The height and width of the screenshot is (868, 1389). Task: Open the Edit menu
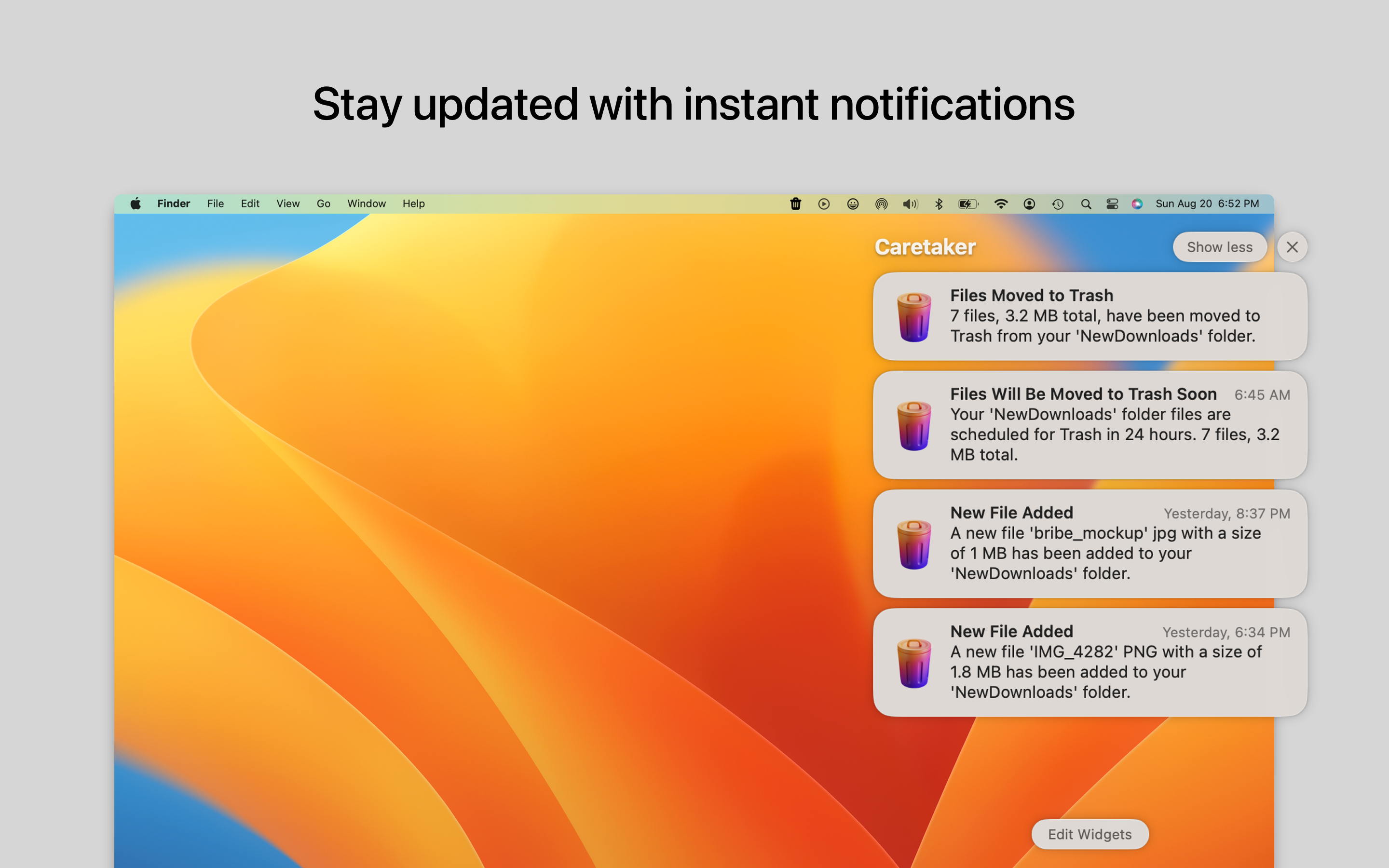250,204
